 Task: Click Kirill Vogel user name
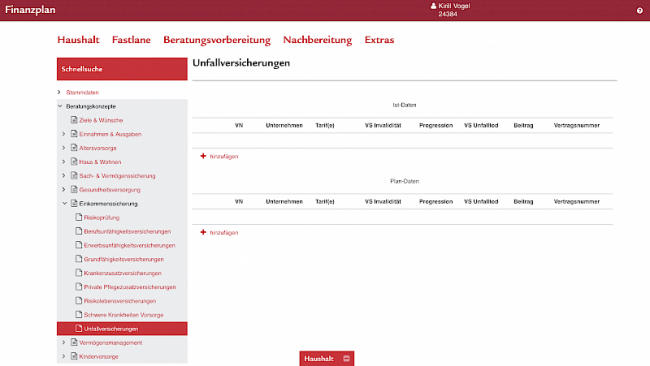tap(454, 6)
